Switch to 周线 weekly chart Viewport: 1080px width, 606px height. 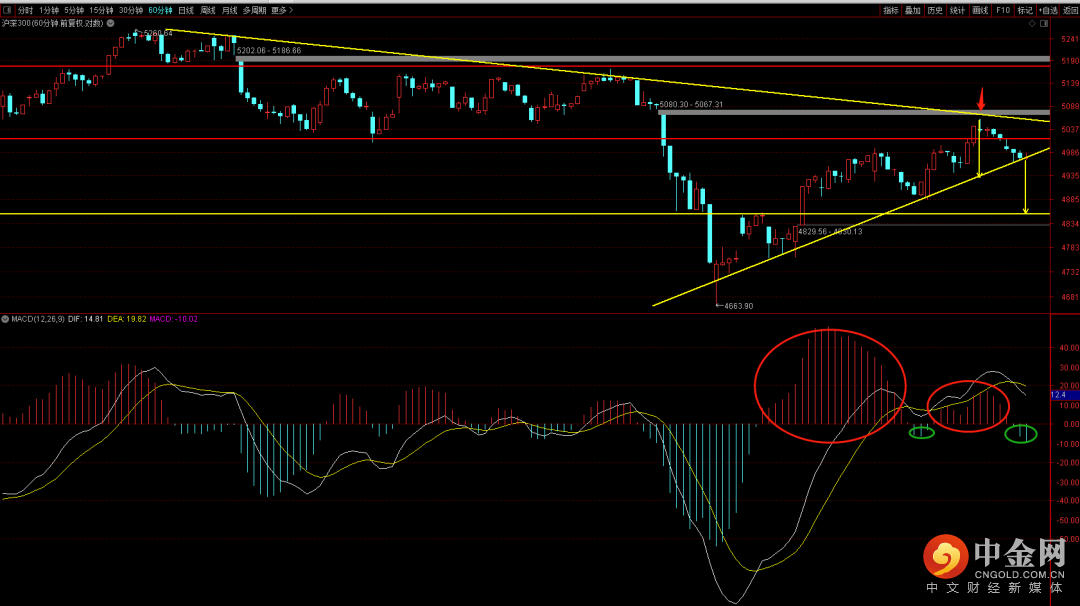pyautogui.click(x=208, y=10)
